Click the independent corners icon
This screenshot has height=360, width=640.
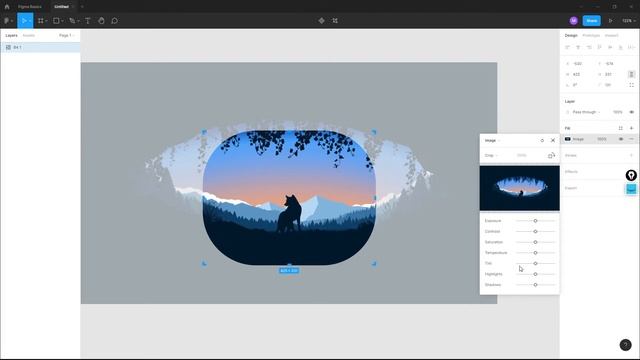(631, 85)
